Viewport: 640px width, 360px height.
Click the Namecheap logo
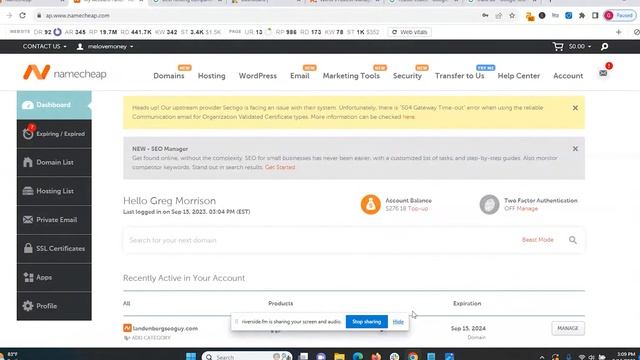(64, 73)
